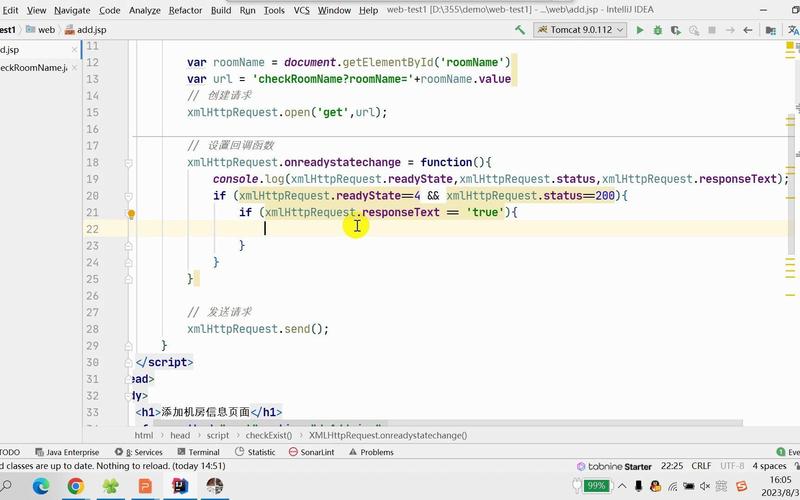Click the muted speaker tray icon
800x500 pixels.
[705, 486]
